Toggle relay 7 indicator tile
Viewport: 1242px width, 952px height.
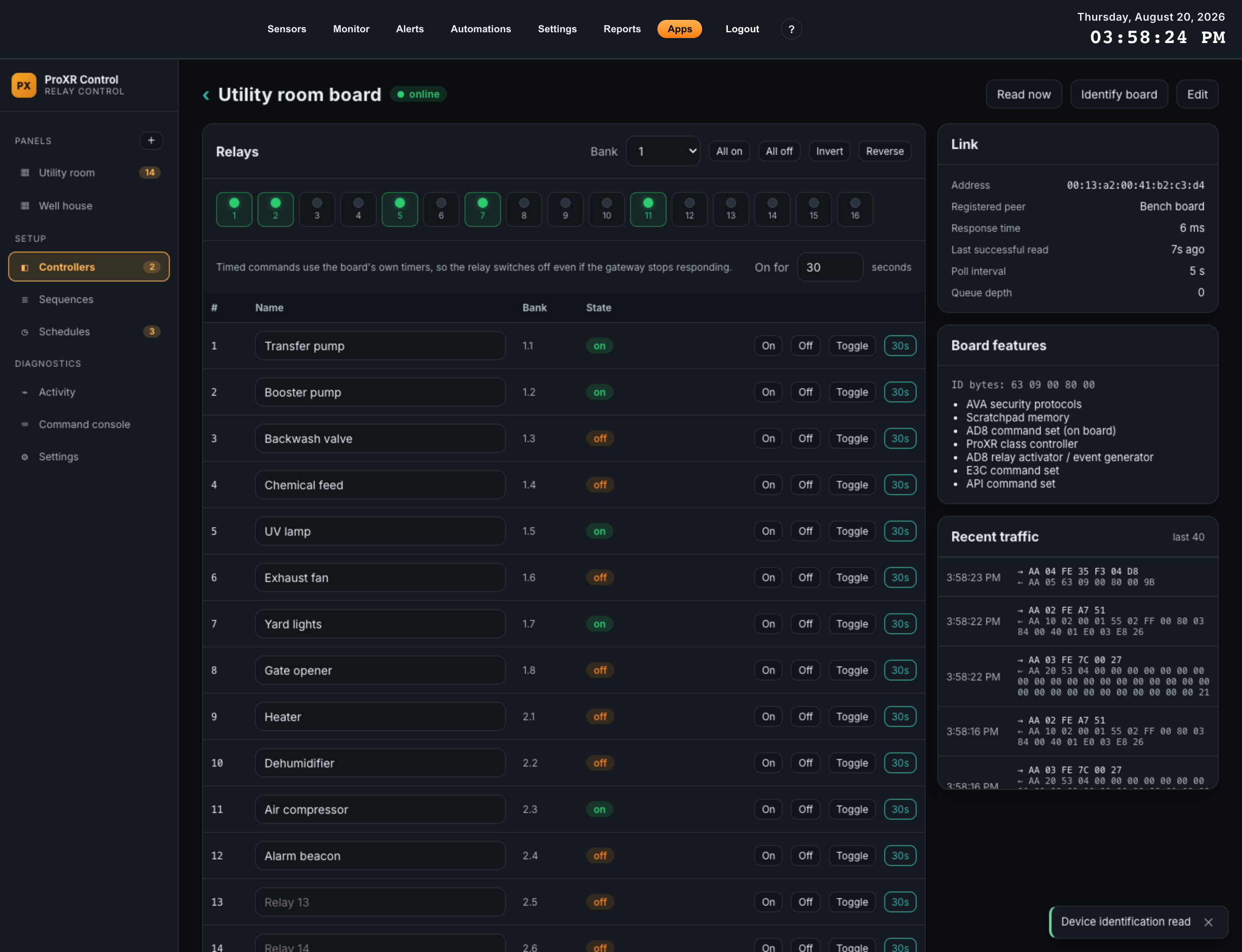click(x=482, y=209)
